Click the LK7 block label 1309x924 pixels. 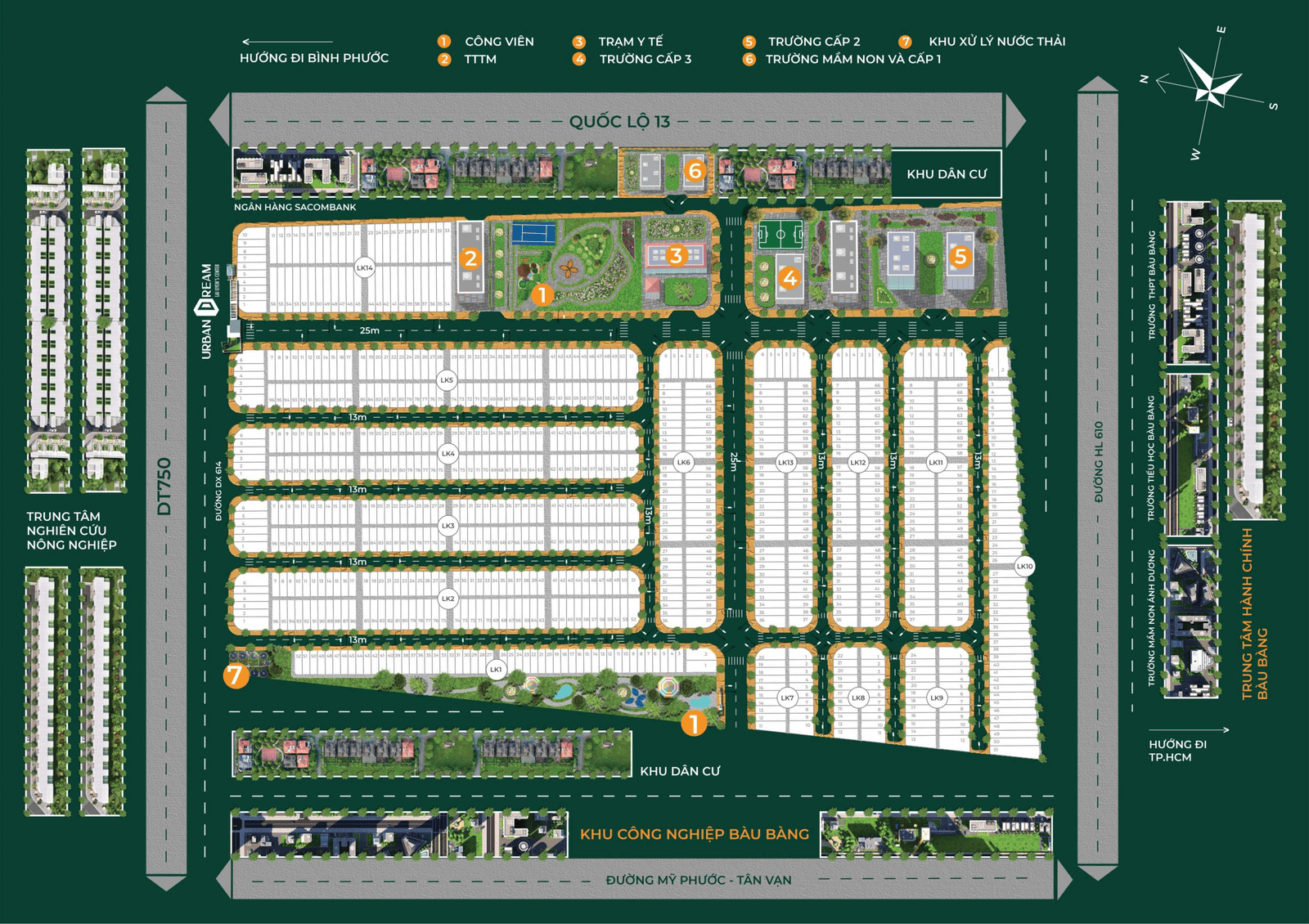(787, 697)
